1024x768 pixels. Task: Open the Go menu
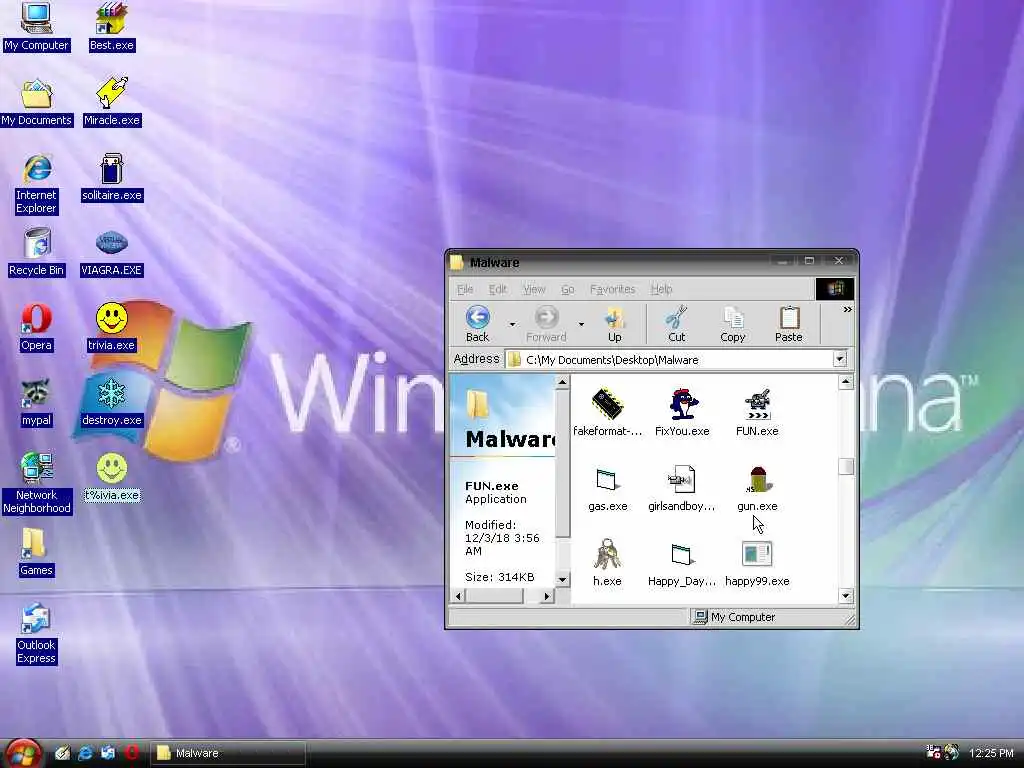pyautogui.click(x=568, y=289)
